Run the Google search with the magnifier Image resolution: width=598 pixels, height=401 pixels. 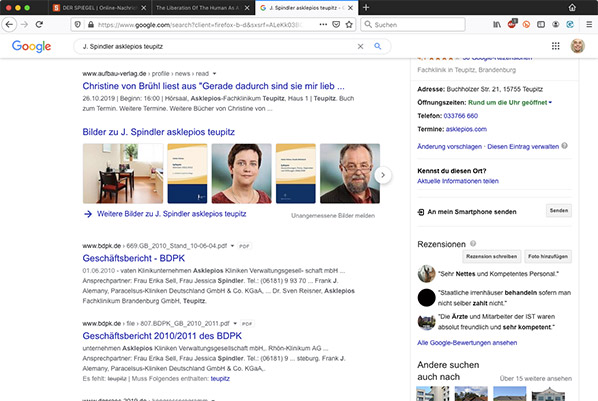pos(378,46)
